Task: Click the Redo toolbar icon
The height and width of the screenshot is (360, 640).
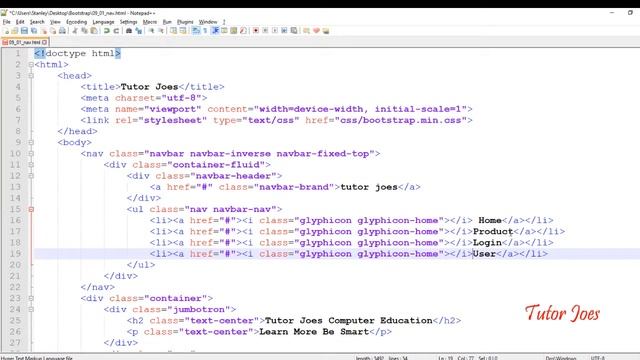Action: [x=116, y=31]
